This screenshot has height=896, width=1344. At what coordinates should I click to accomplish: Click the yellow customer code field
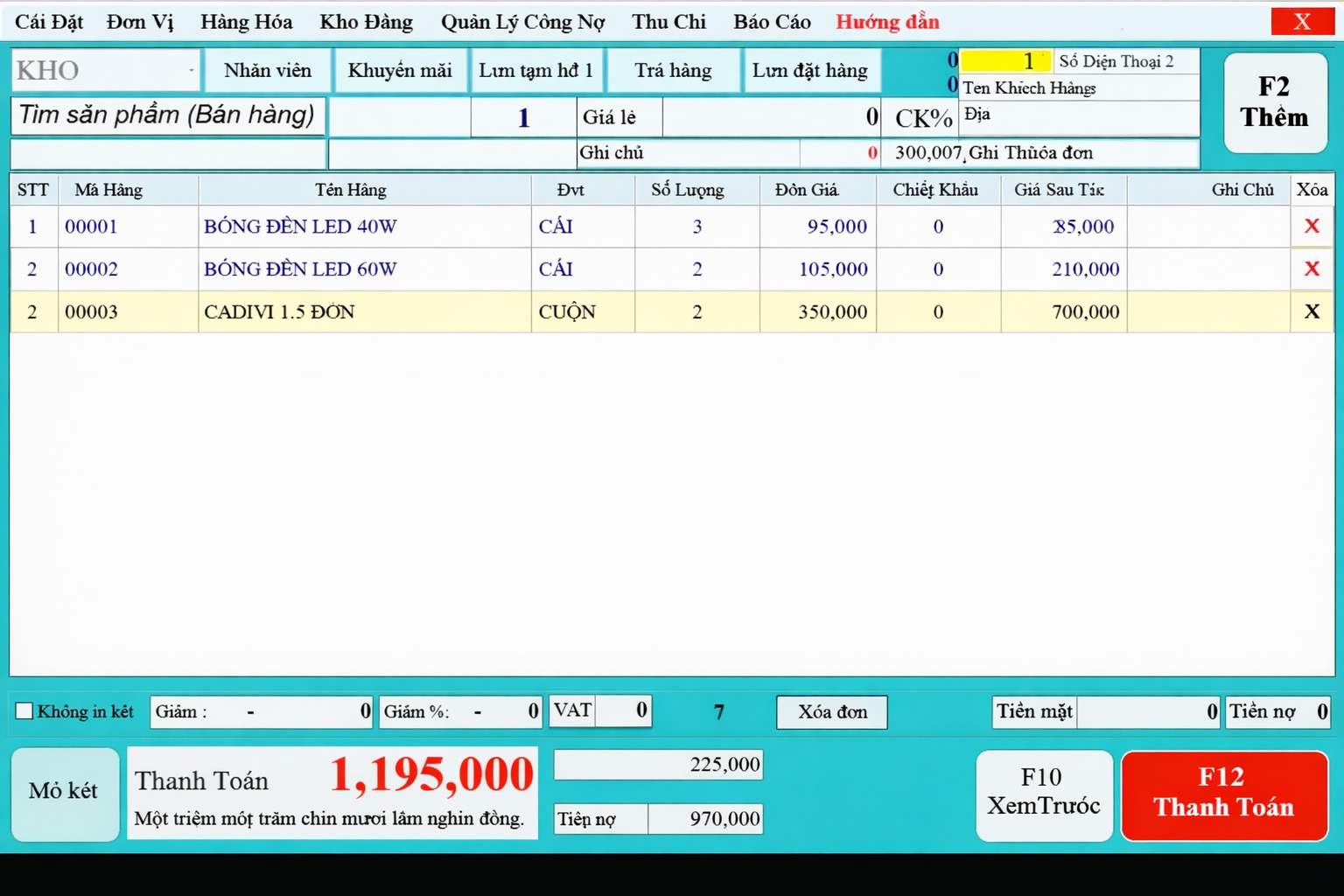point(1004,61)
